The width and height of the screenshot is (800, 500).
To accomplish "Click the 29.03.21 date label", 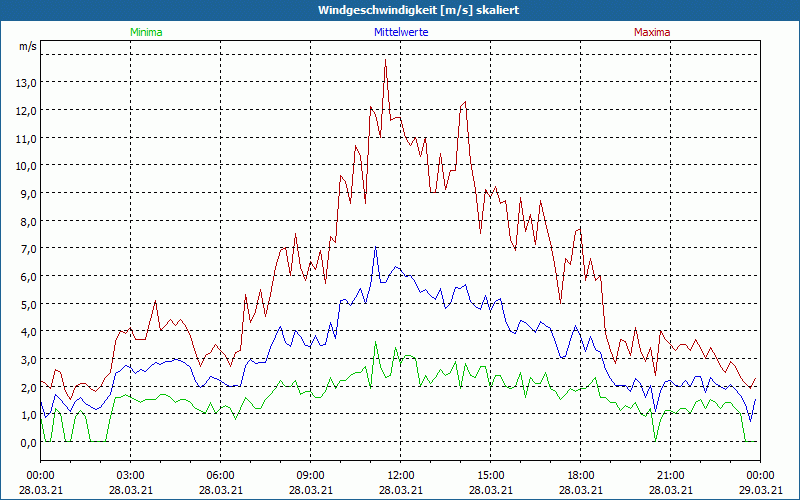I will (760, 490).
